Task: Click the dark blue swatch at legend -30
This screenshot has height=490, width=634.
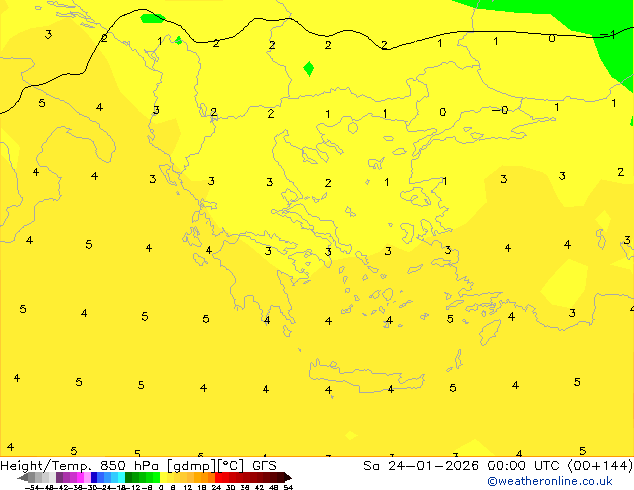Action: pos(94,477)
